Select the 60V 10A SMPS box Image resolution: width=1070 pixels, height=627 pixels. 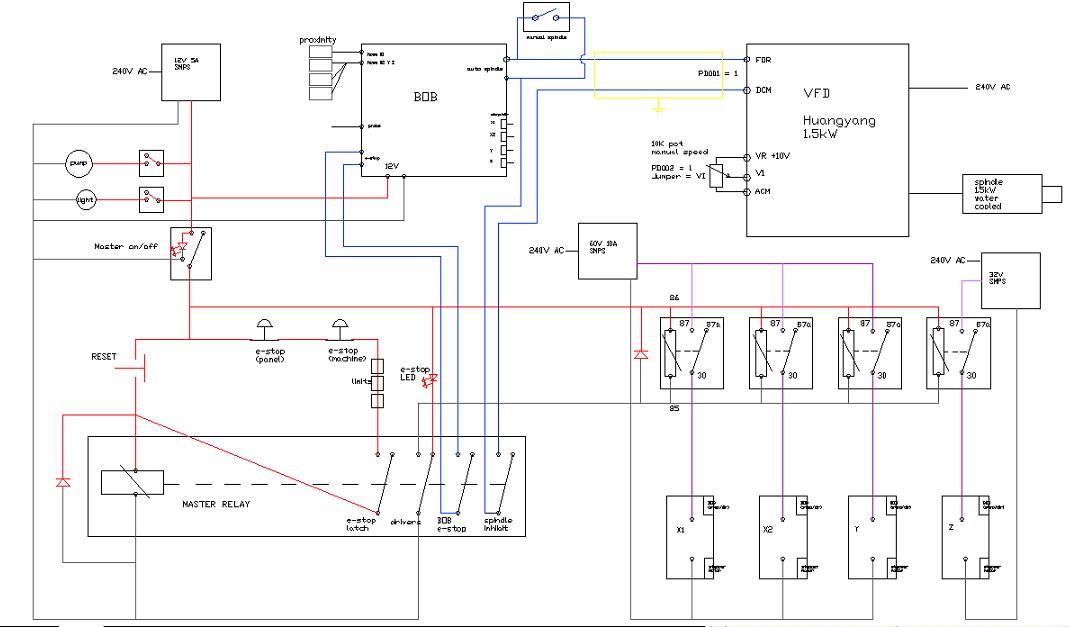point(607,251)
